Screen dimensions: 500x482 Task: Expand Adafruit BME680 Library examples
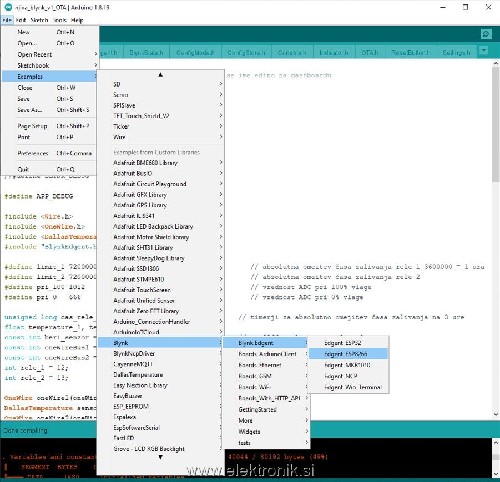[x=161, y=163]
